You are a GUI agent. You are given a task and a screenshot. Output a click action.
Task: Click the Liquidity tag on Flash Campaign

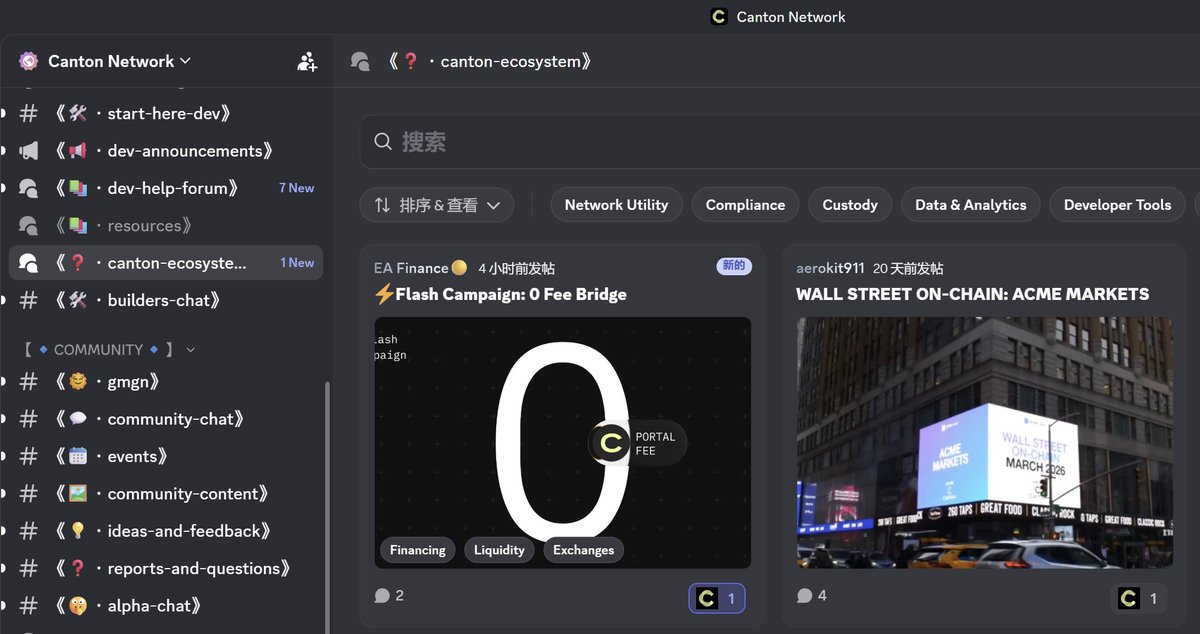pyautogui.click(x=499, y=550)
